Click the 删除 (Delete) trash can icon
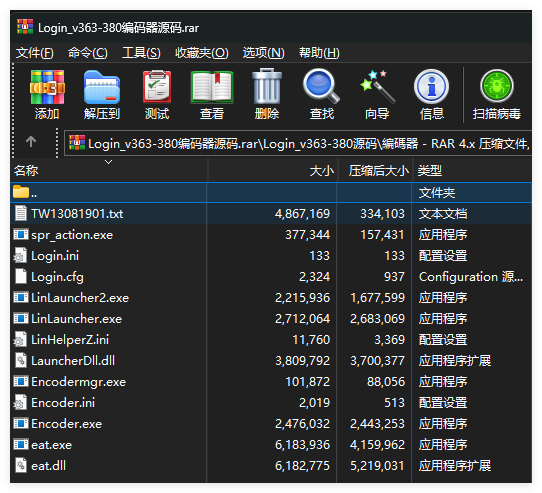The width and height of the screenshot is (542, 493). [267, 86]
